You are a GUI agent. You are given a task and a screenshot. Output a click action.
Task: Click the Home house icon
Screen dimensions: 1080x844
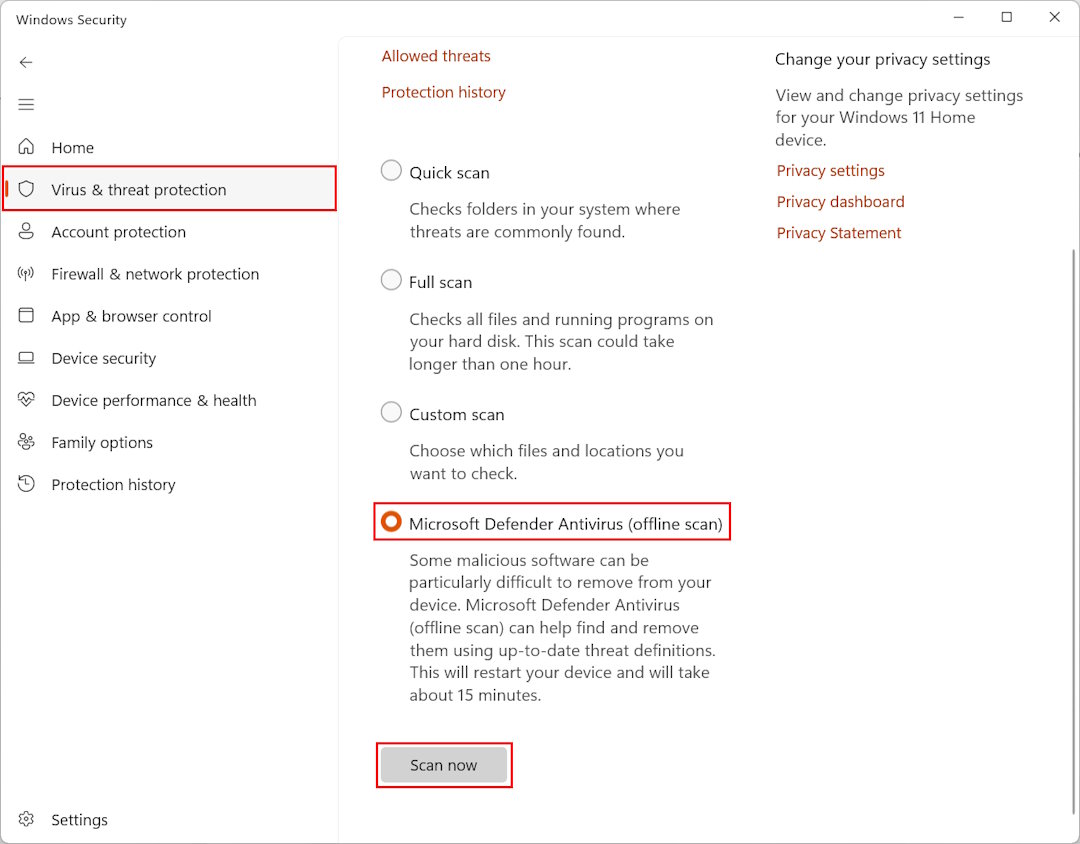(27, 147)
